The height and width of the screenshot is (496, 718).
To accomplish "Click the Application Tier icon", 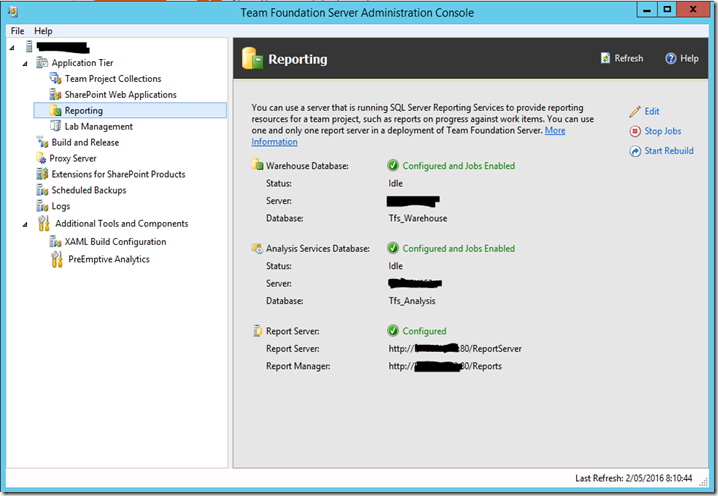I will click(x=42, y=62).
